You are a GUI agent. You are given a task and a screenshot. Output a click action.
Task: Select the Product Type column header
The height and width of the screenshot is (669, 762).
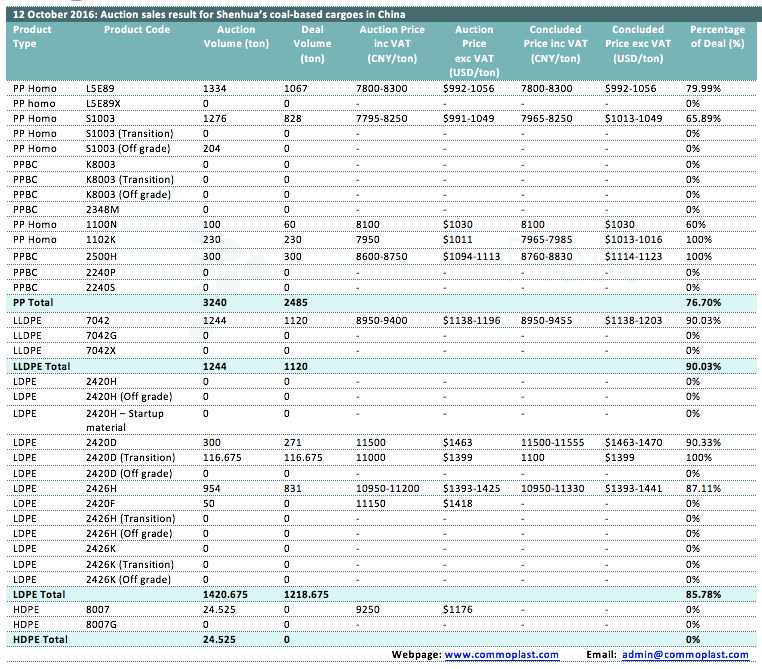tap(32, 36)
